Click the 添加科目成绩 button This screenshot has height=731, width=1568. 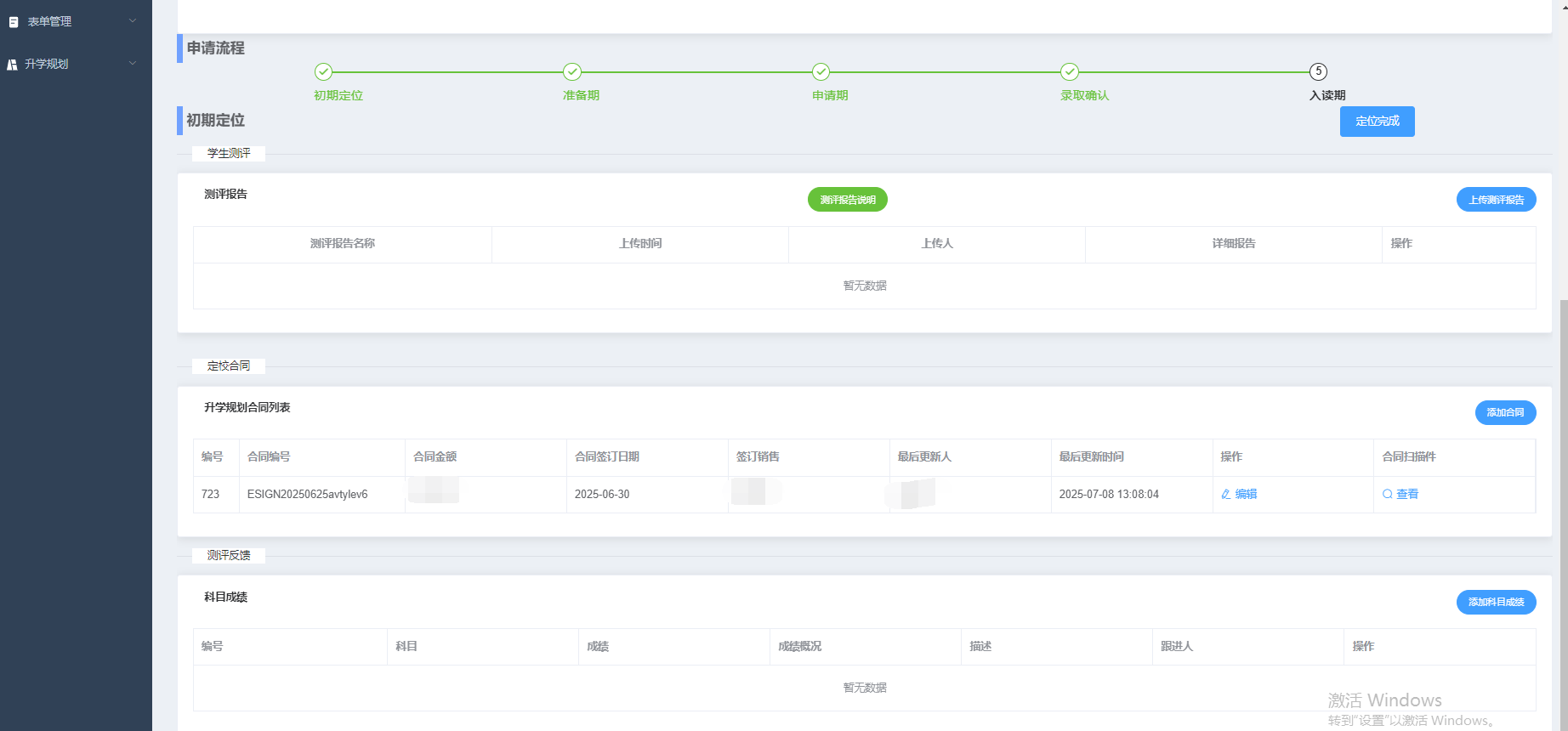click(1496, 602)
